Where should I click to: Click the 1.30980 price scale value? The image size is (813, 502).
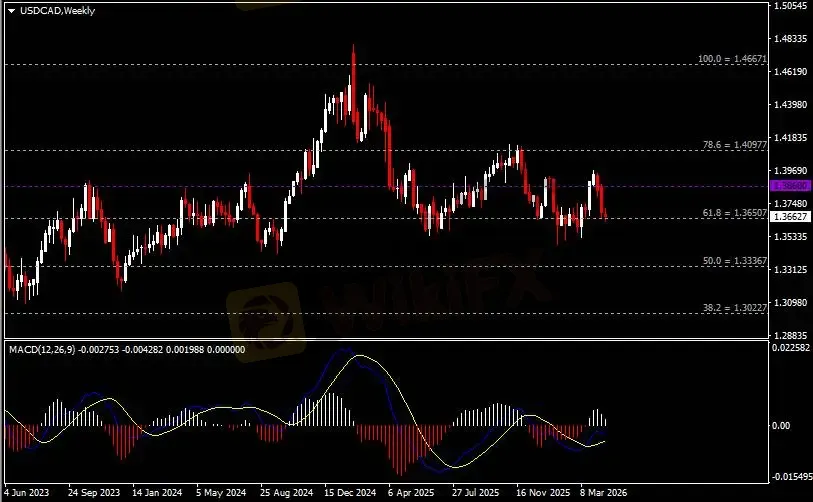coord(791,302)
